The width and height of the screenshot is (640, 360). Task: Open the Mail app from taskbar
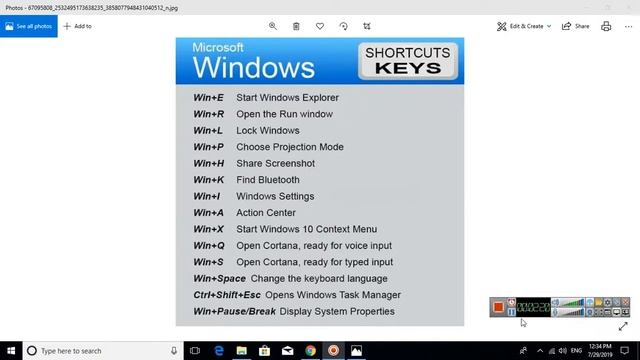(287, 351)
